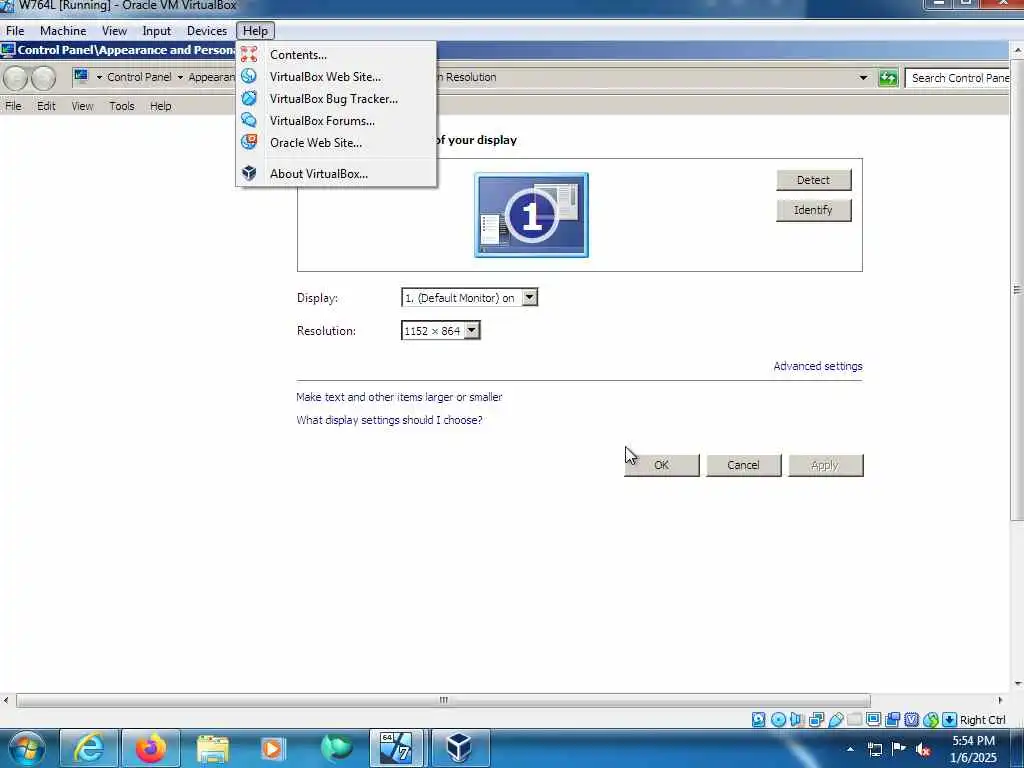Click the About VirtualBox cube icon
The height and width of the screenshot is (768, 1024).
click(x=249, y=173)
